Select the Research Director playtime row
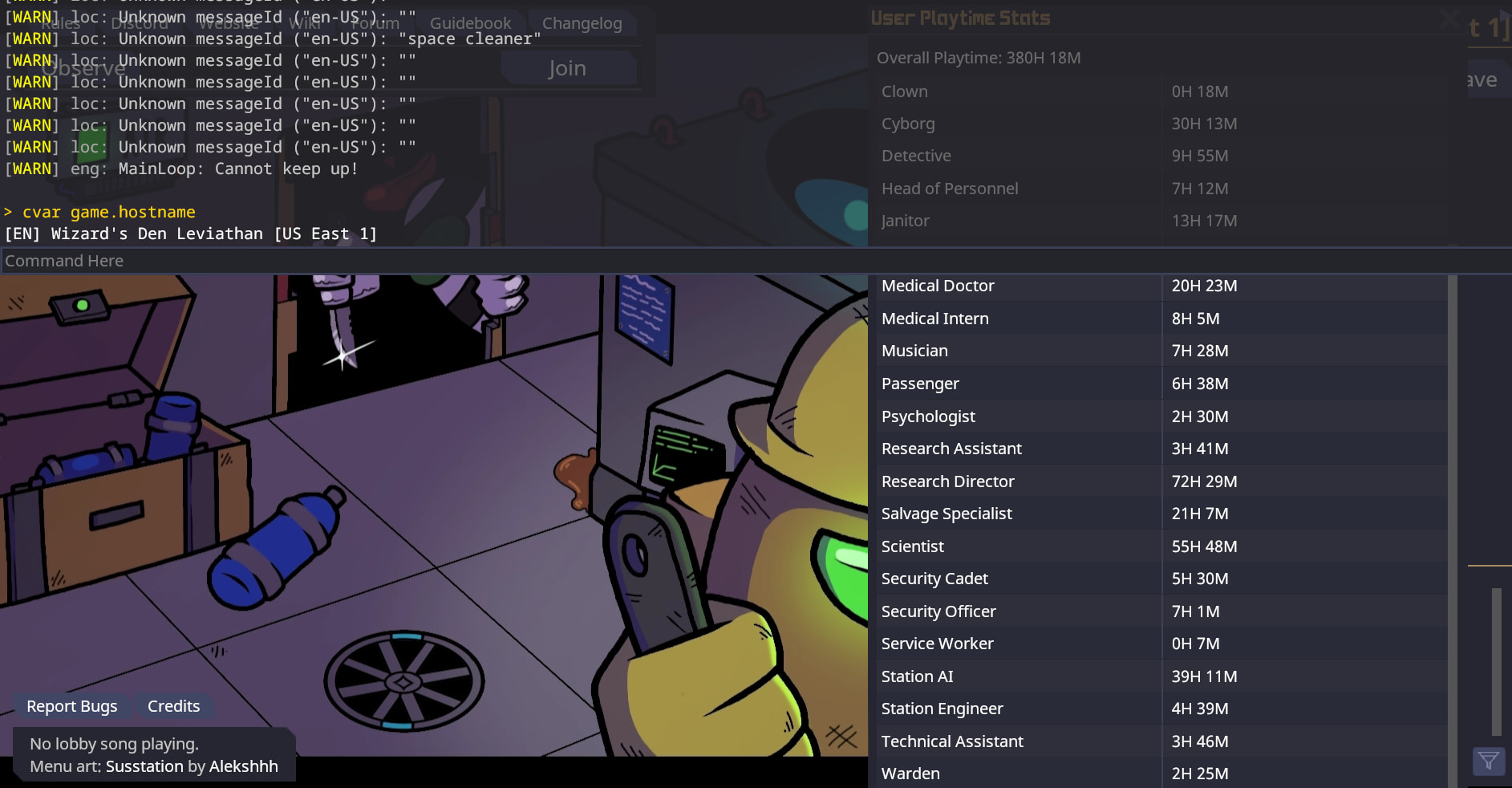 tap(1161, 481)
